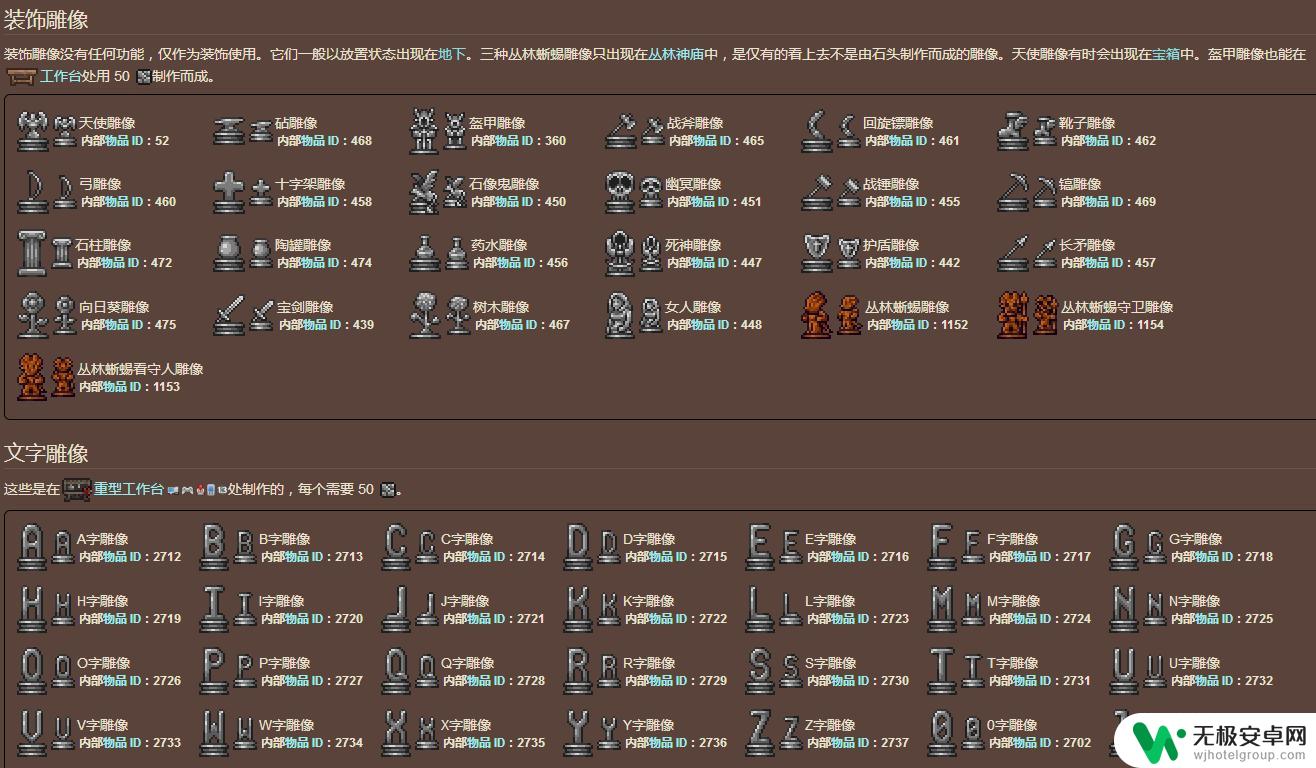Click the 丛林蜥蜴看守人雕像 name text
The width and height of the screenshot is (1316, 768).
click(x=140, y=369)
